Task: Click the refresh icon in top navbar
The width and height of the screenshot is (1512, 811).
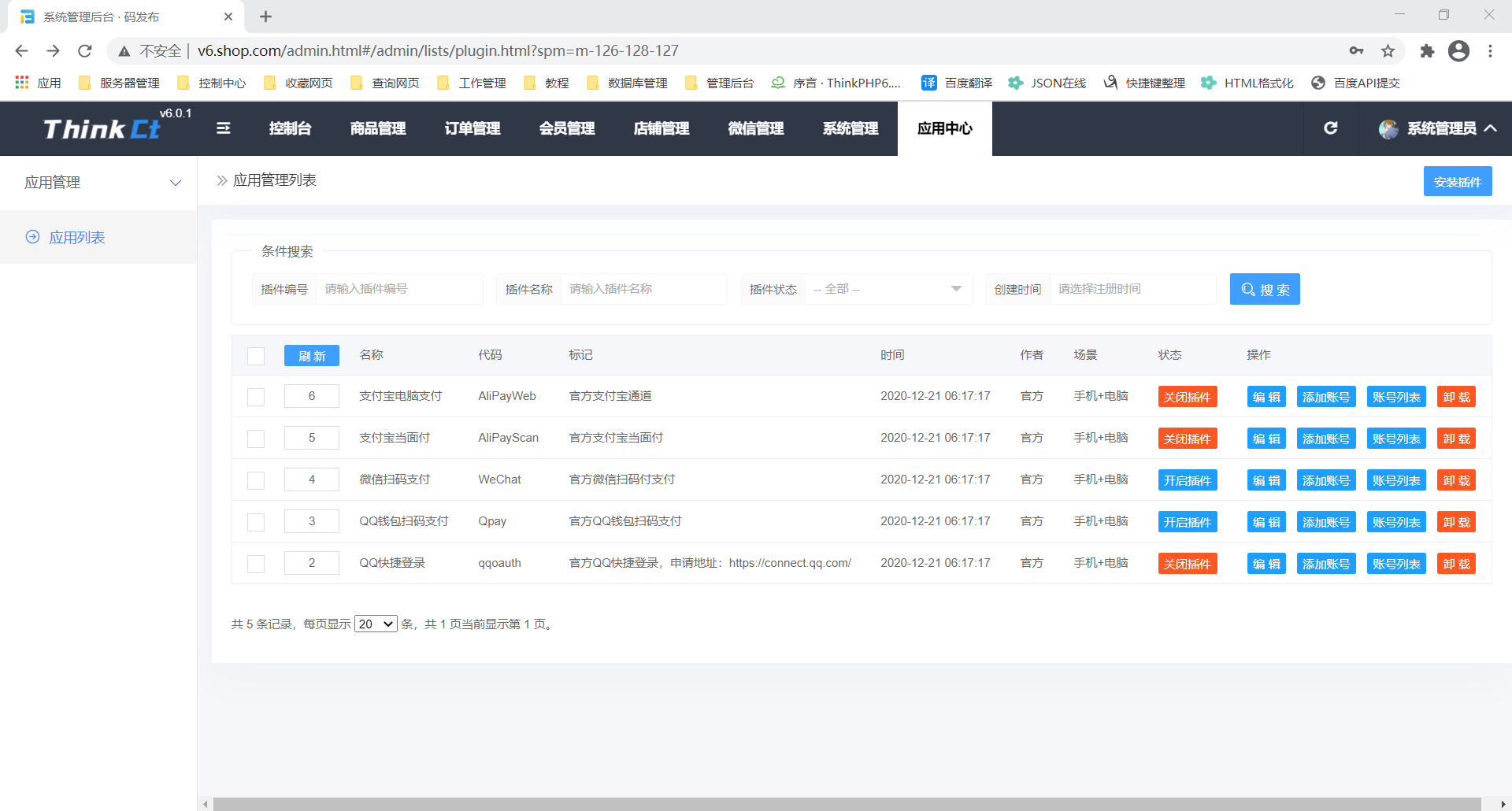Action: (1331, 128)
